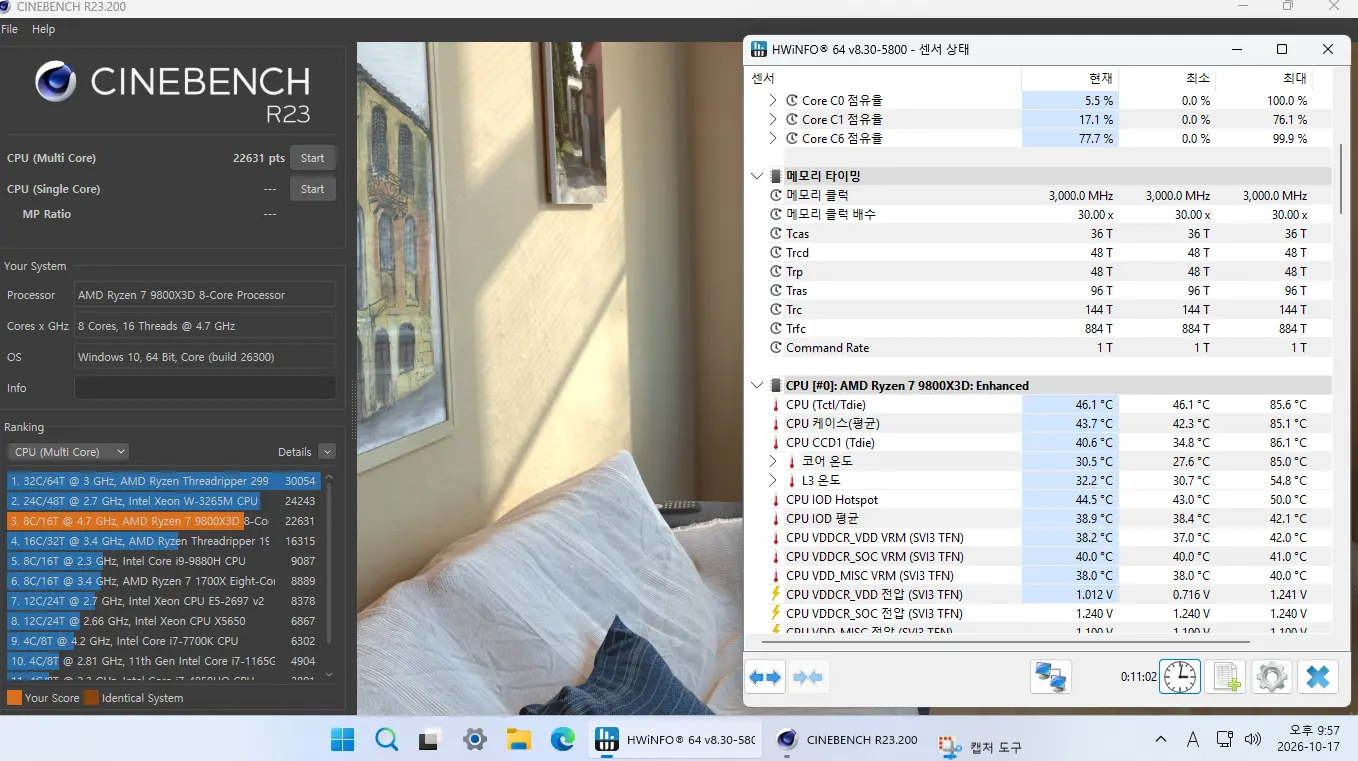Reset the elapsed-time clock icon
Screen dimensions: 1358x761
pyautogui.click(x=1180, y=677)
